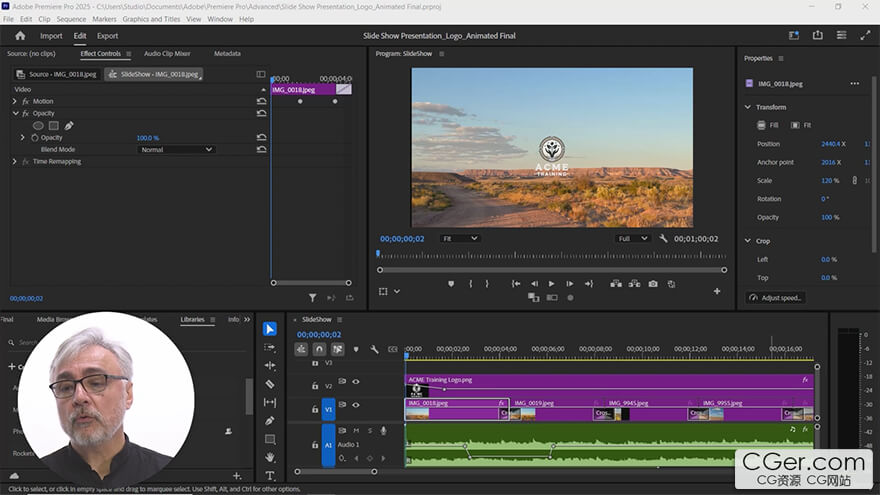The image size is (880, 495).
Task: Select the Razor tool in the tools panel
Action: click(x=270, y=384)
